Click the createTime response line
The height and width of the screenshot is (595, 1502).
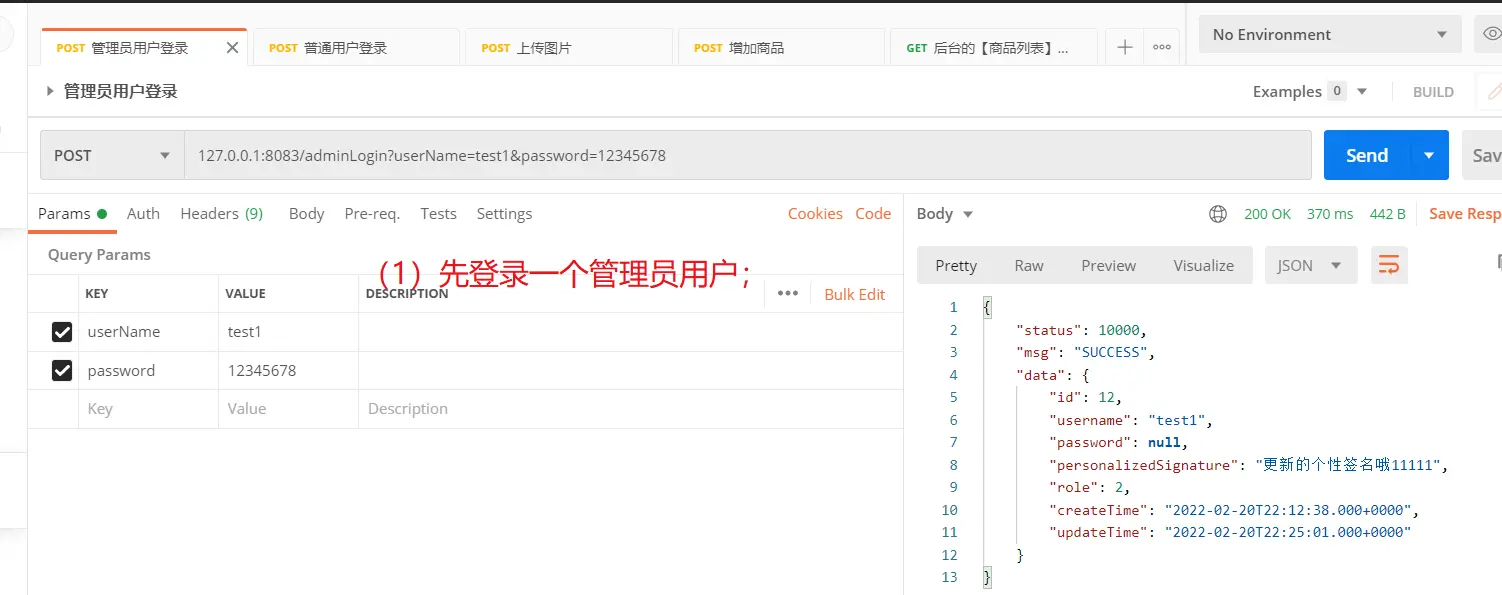pos(1233,510)
